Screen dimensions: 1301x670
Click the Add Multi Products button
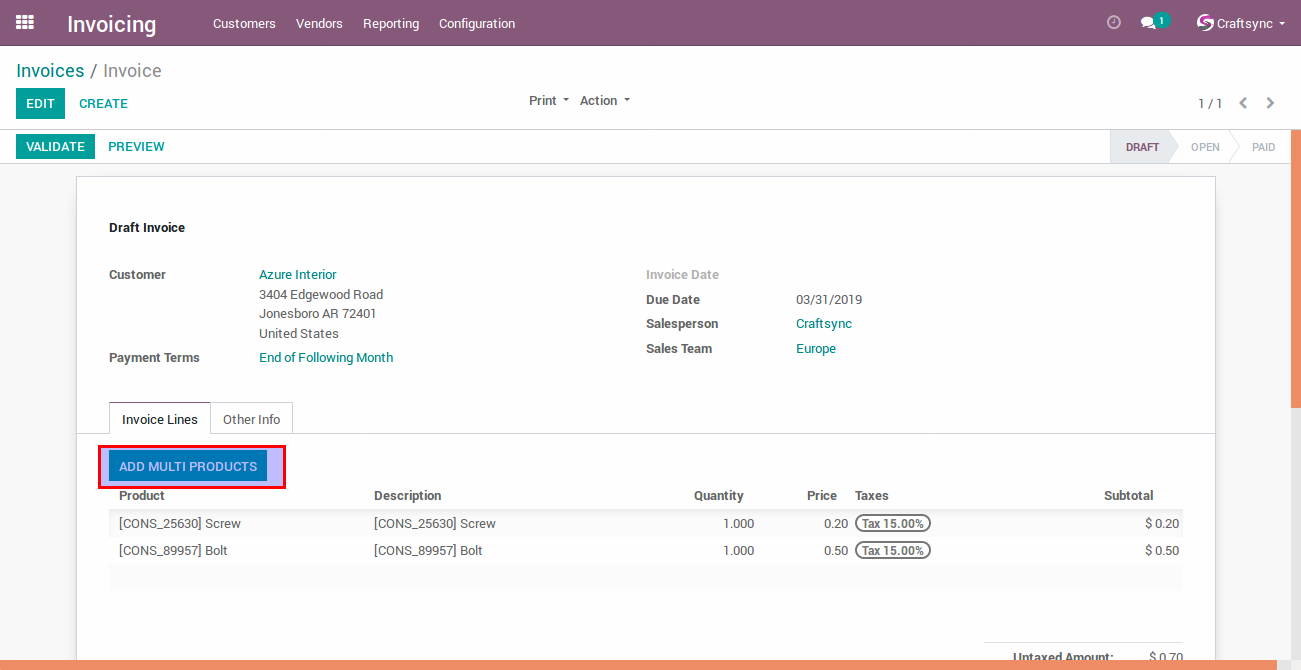(x=188, y=467)
